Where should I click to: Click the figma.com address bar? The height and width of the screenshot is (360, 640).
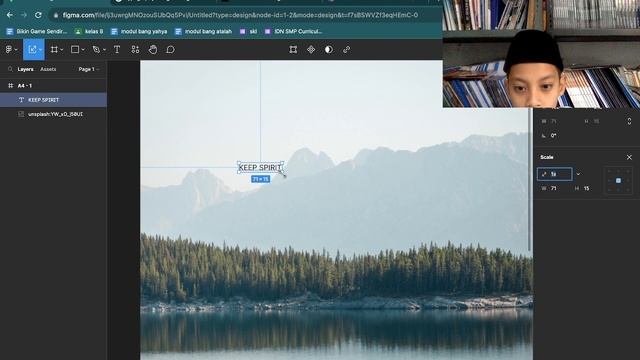[x=240, y=15]
